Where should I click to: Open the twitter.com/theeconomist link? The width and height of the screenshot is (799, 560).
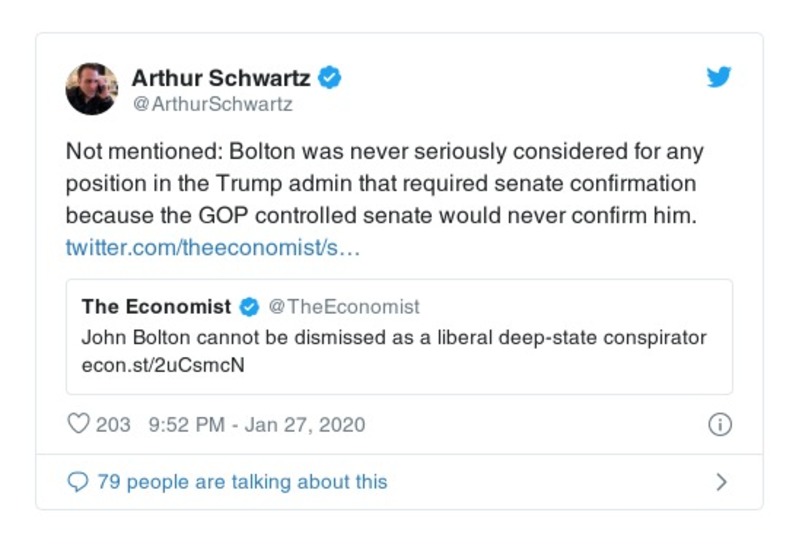[x=212, y=246]
